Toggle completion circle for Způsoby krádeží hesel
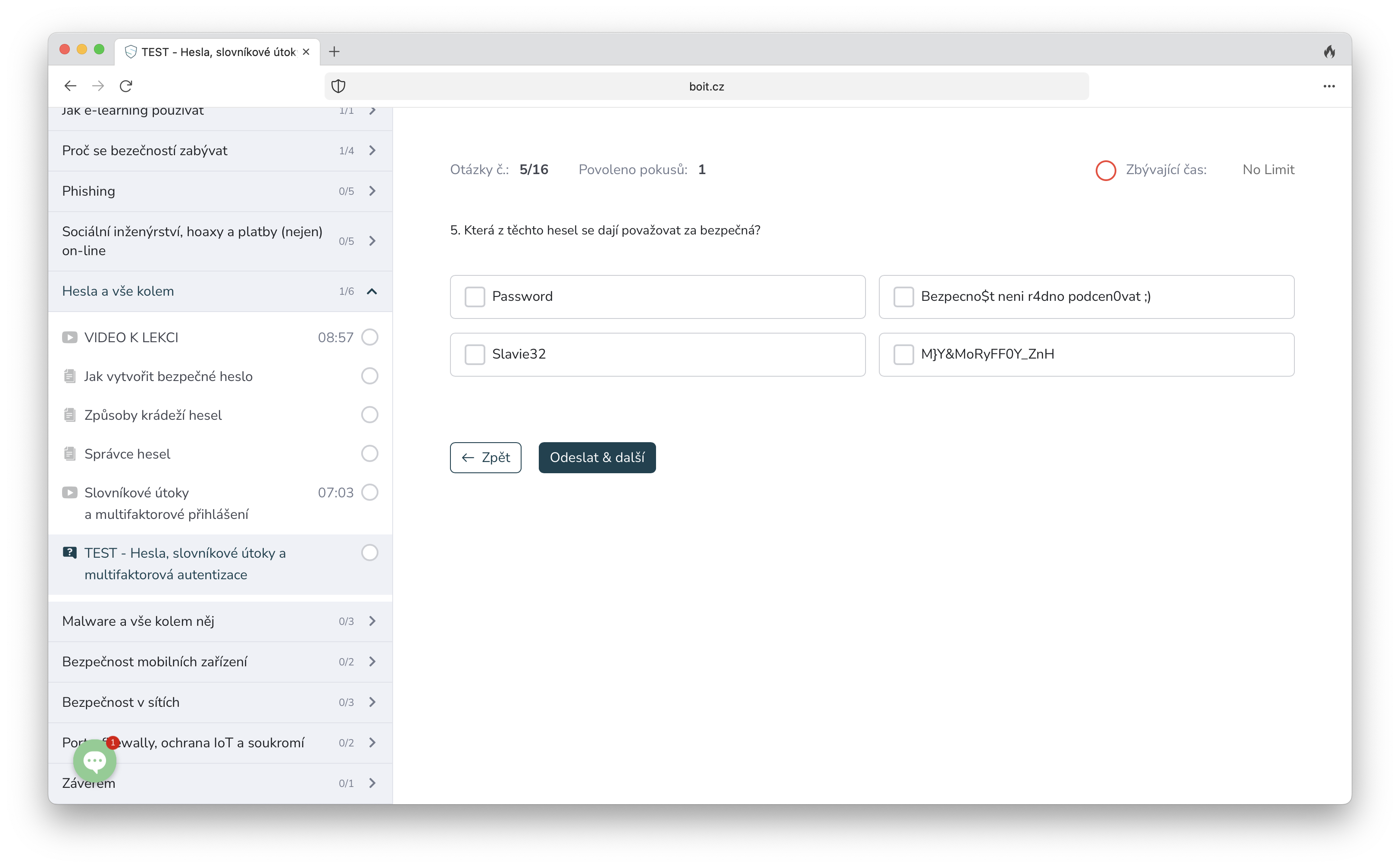Image resolution: width=1400 pixels, height=868 pixels. click(x=370, y=415)
